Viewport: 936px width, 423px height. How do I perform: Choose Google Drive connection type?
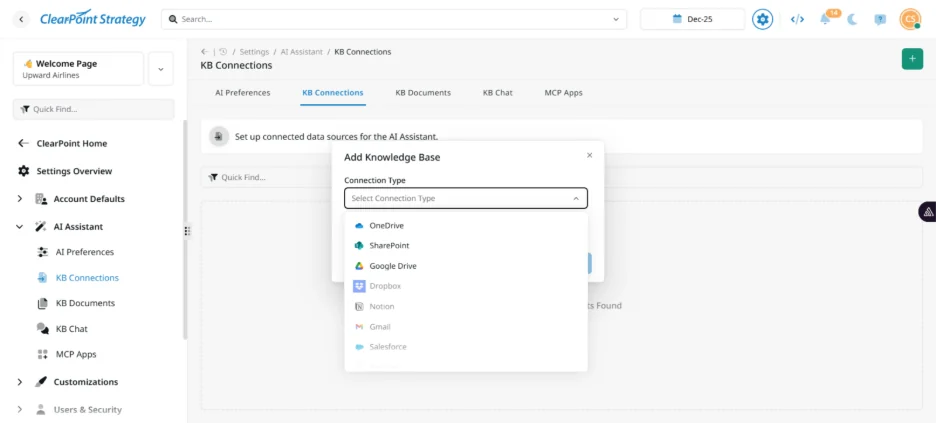click(x=466, y=266)
